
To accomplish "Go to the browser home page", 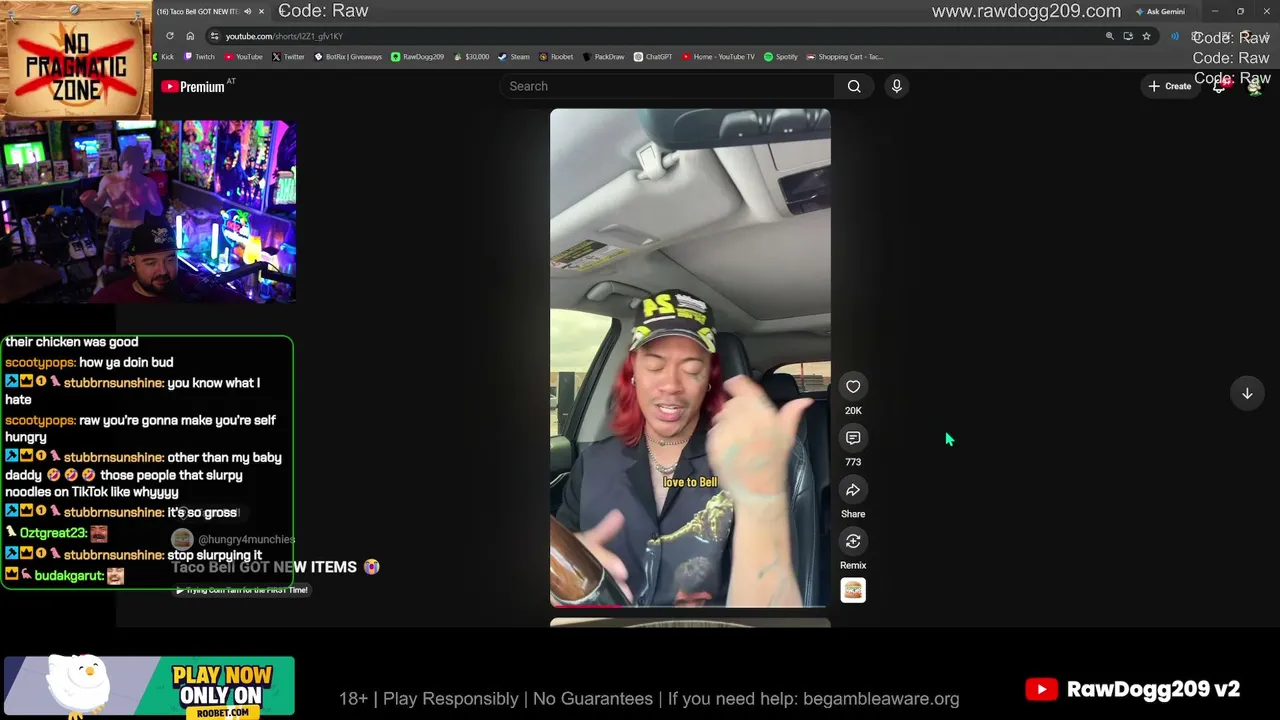I will pos(190,36).
